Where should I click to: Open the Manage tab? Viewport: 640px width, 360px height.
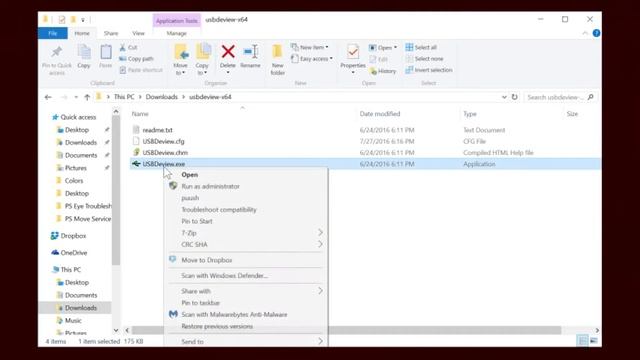click(176, 33)
